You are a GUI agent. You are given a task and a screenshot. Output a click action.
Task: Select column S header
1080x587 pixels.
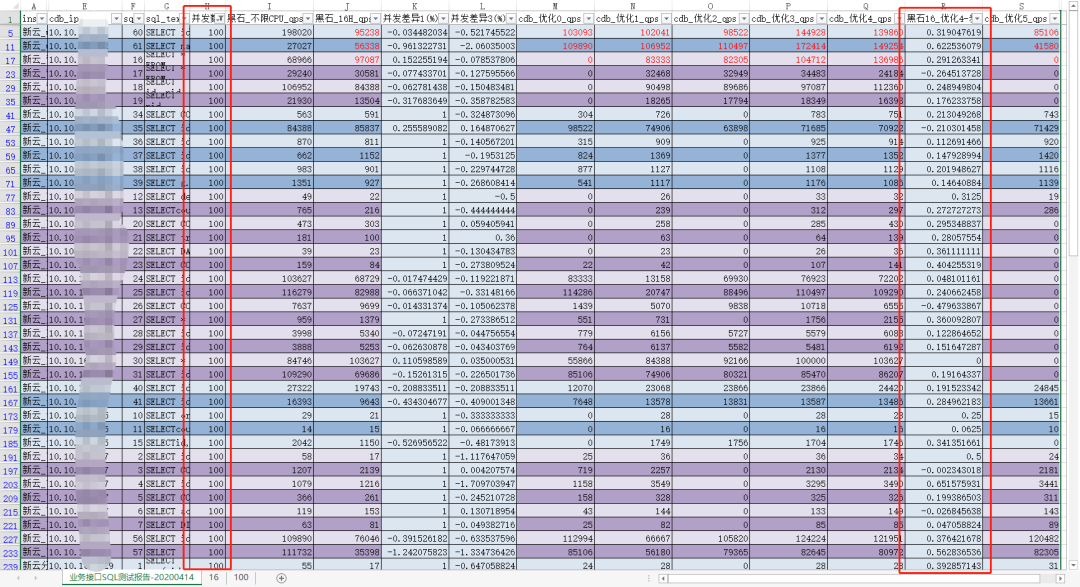[1021, 6]
